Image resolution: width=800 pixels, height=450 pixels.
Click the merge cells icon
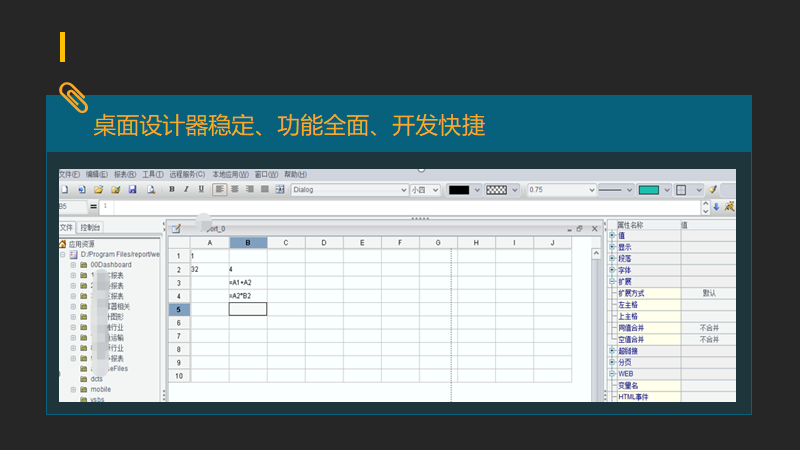(x=280, y=189)
